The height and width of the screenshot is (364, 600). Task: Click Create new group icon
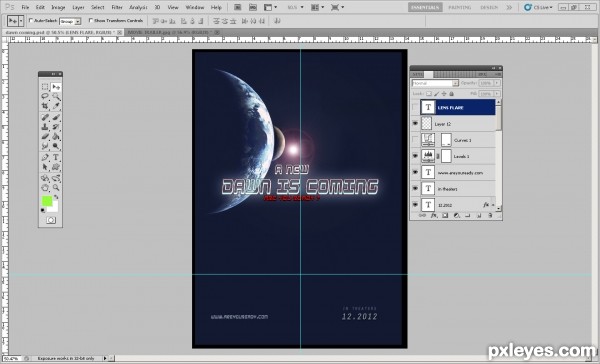(467, 216)
